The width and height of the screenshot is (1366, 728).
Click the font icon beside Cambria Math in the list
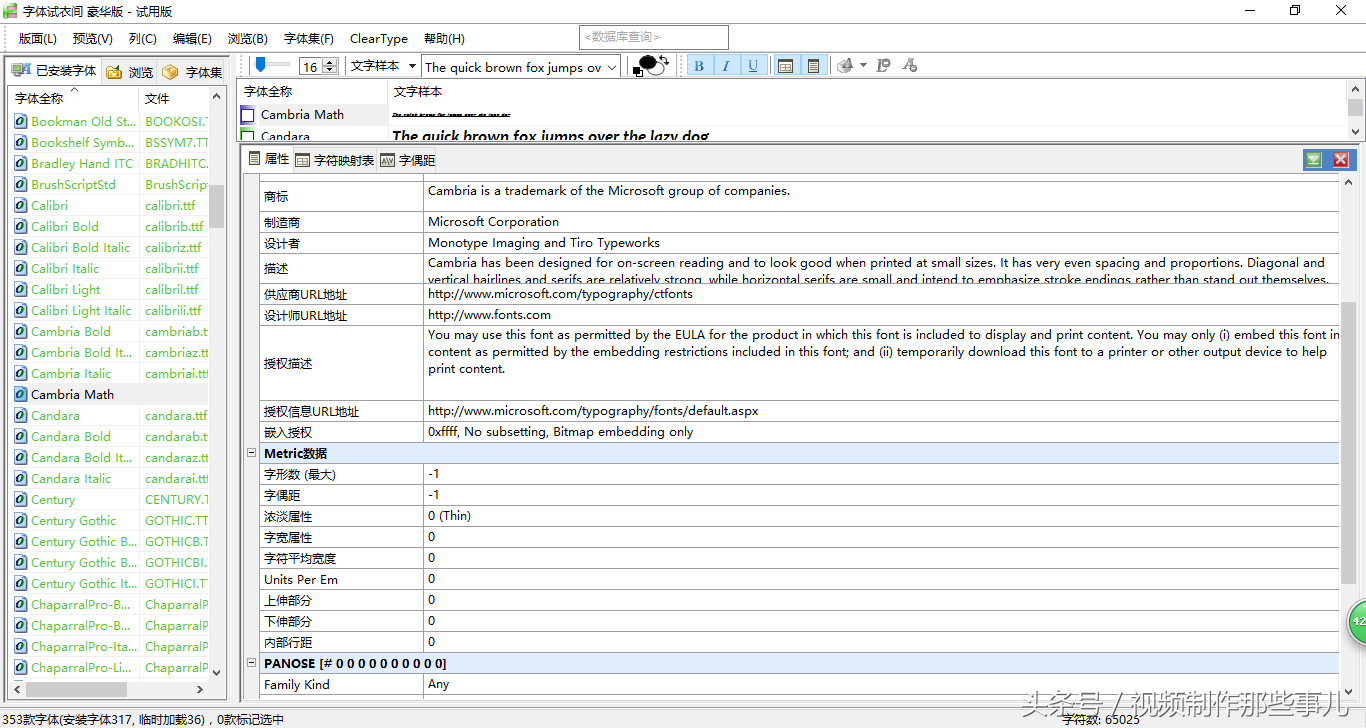click(x=21, y=394)
